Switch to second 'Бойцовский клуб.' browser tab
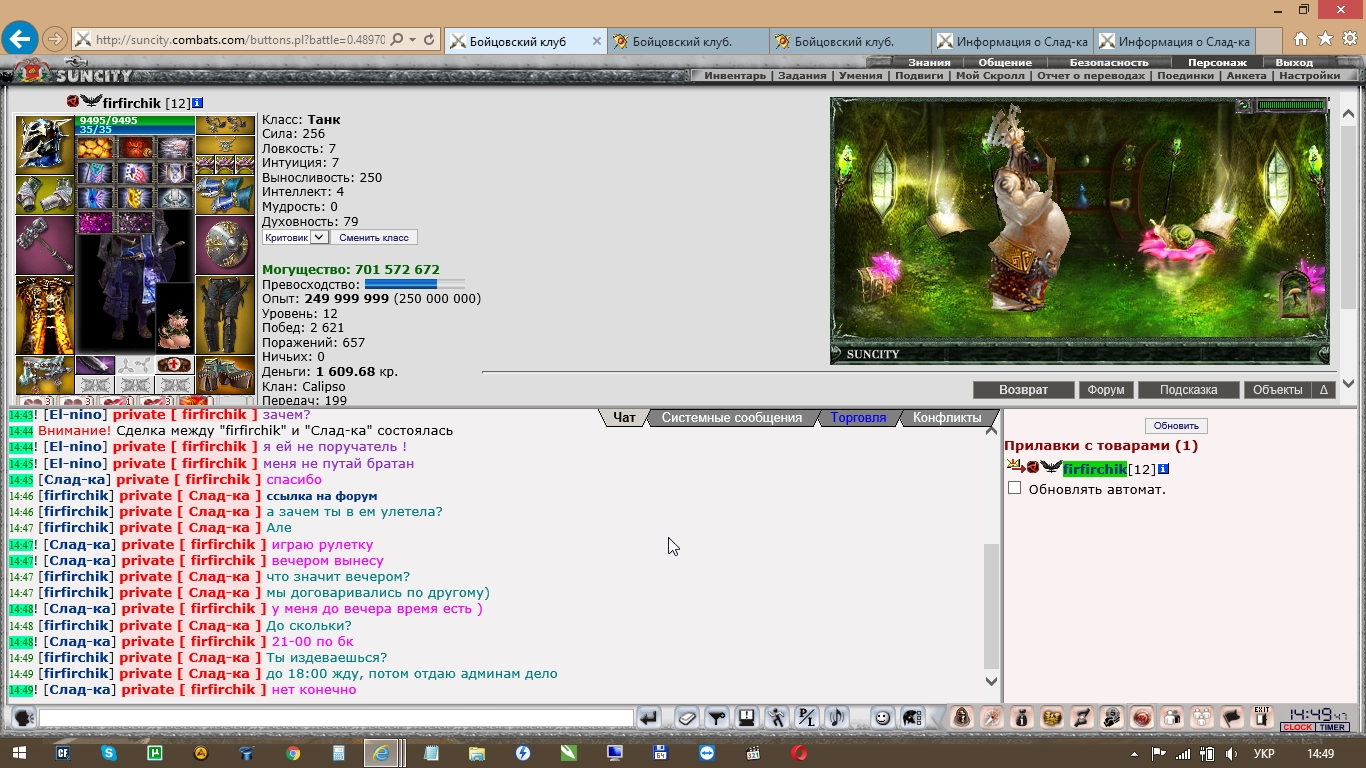Image resolution: width=1366 pixels, height=768 pixels. [x=688, y=41]
